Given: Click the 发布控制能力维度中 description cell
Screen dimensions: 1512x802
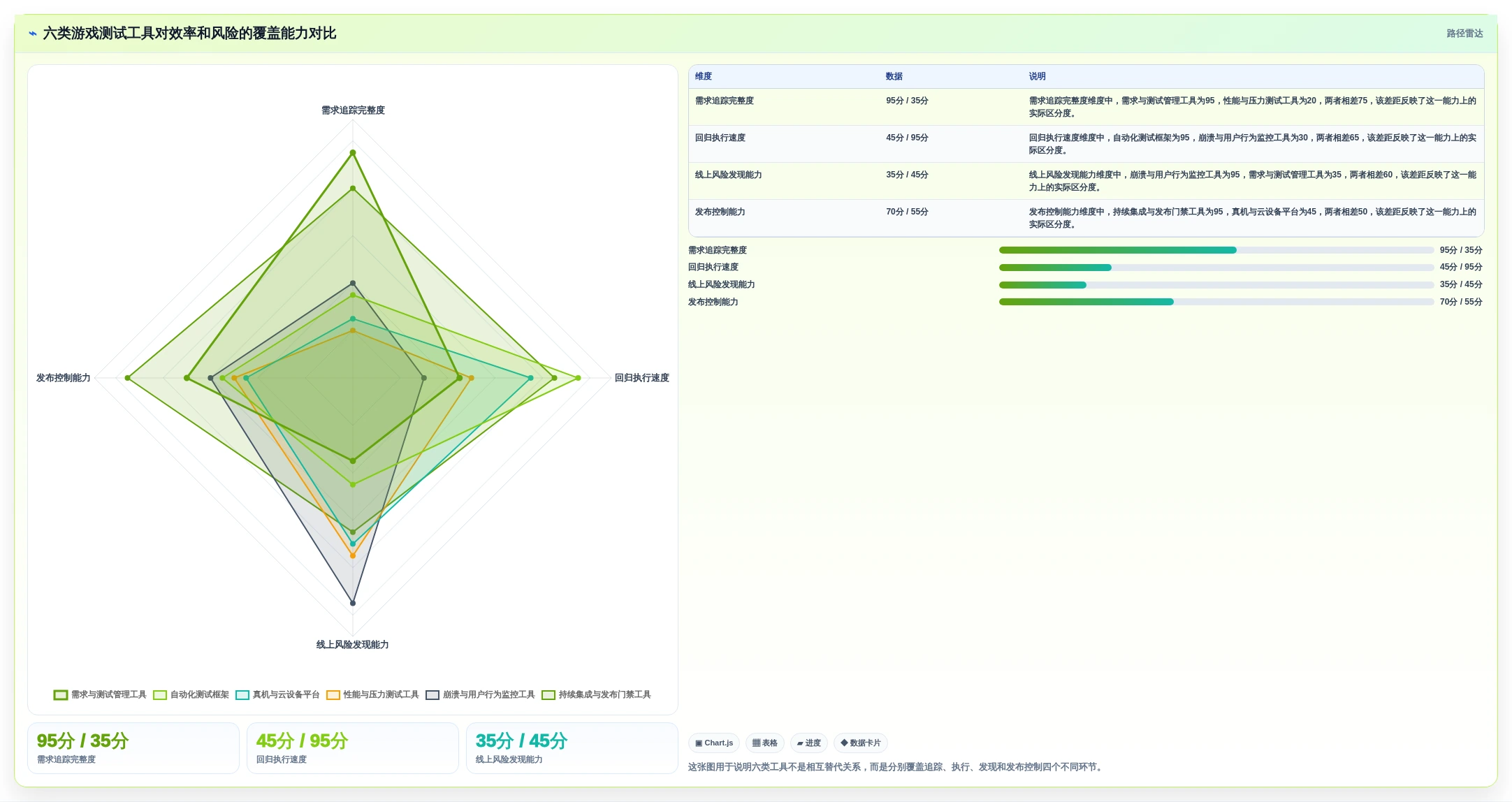Looking at the screenshot, I should 1253,218.
